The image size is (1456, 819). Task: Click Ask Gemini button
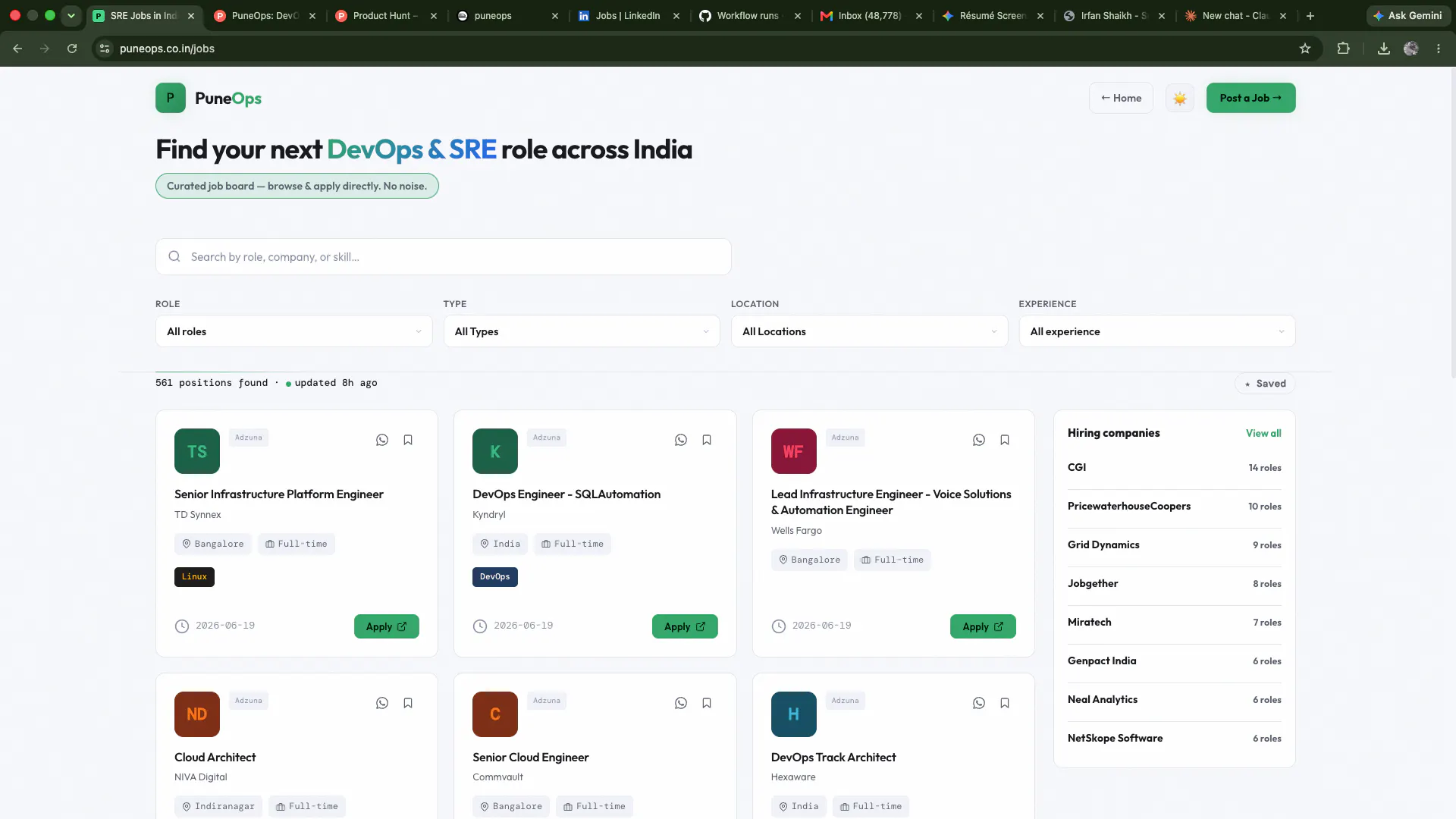1407,15
